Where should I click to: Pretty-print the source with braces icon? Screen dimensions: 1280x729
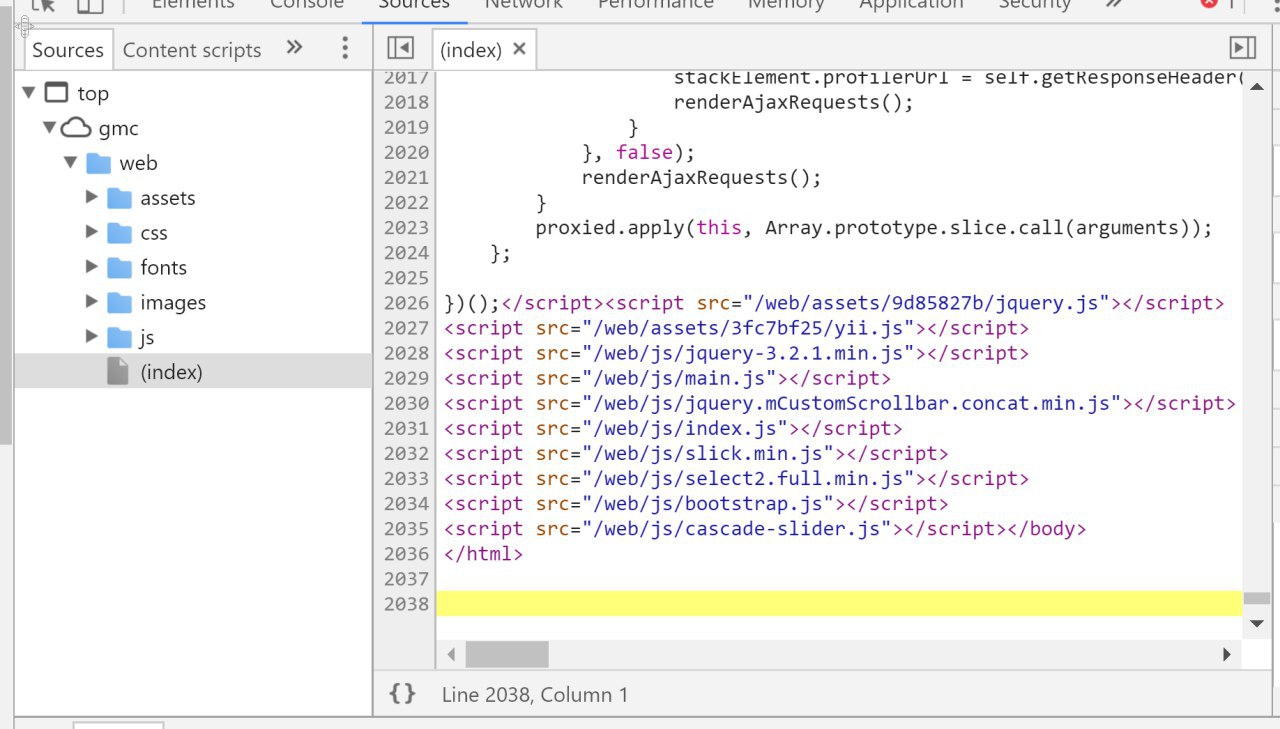pos(402,693)
